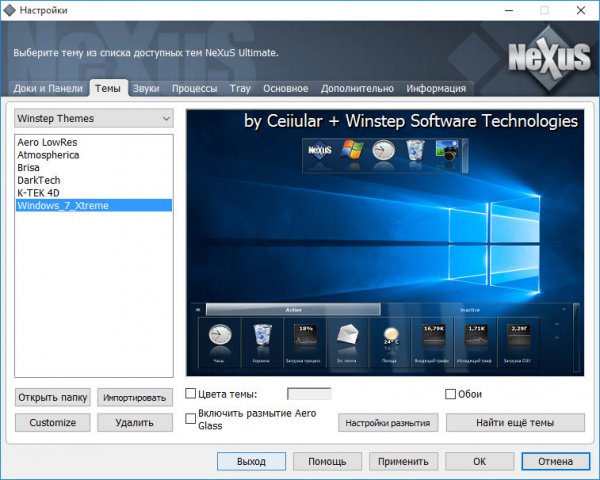The width and height of the screenshot is (600, 480).
Task: Open the theme color swatch
Action: click(309, 394)
